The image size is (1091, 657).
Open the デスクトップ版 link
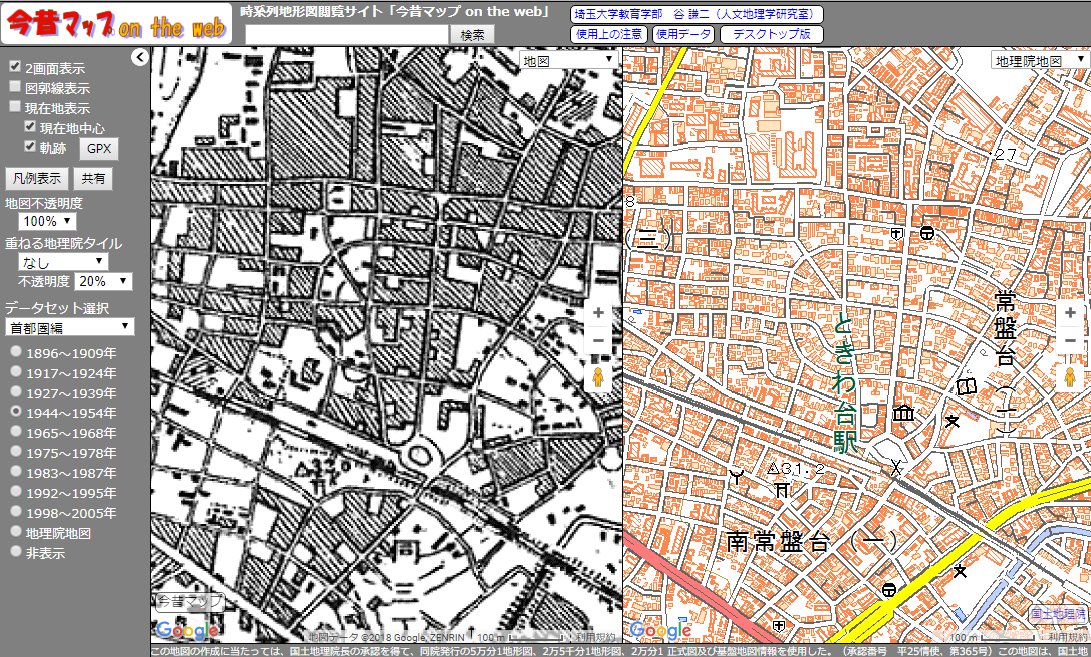pos(772,33)
